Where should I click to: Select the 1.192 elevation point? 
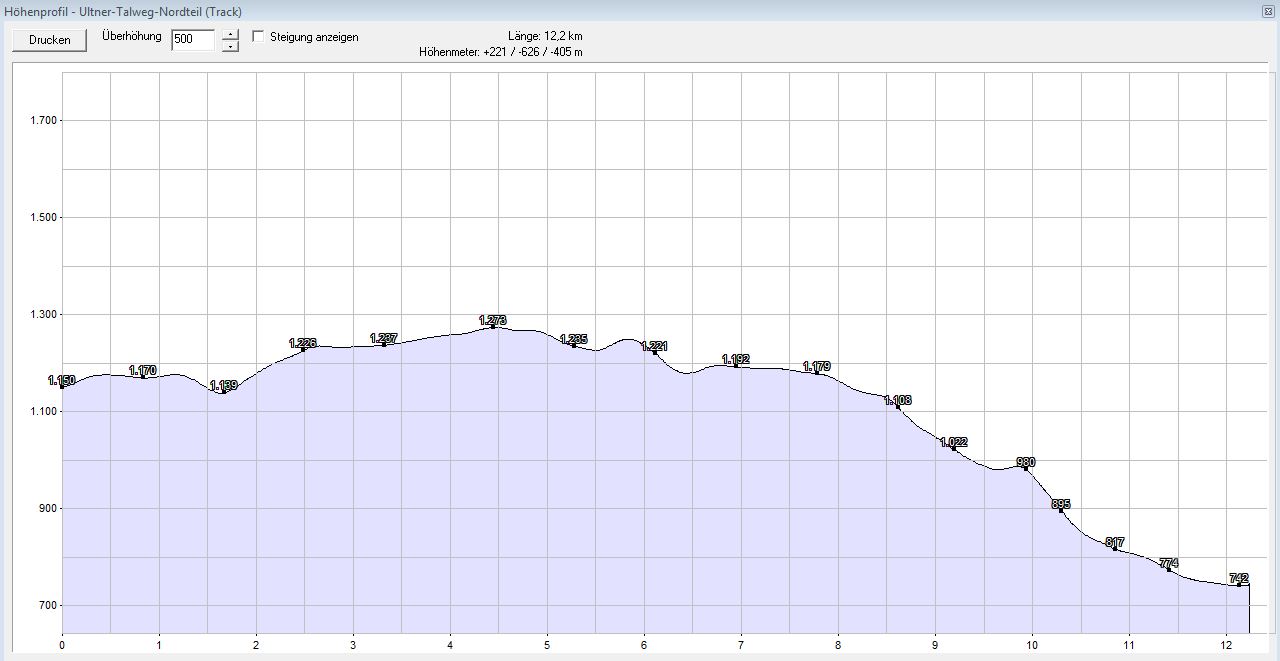pyautogui.click(x=736, y=364)
